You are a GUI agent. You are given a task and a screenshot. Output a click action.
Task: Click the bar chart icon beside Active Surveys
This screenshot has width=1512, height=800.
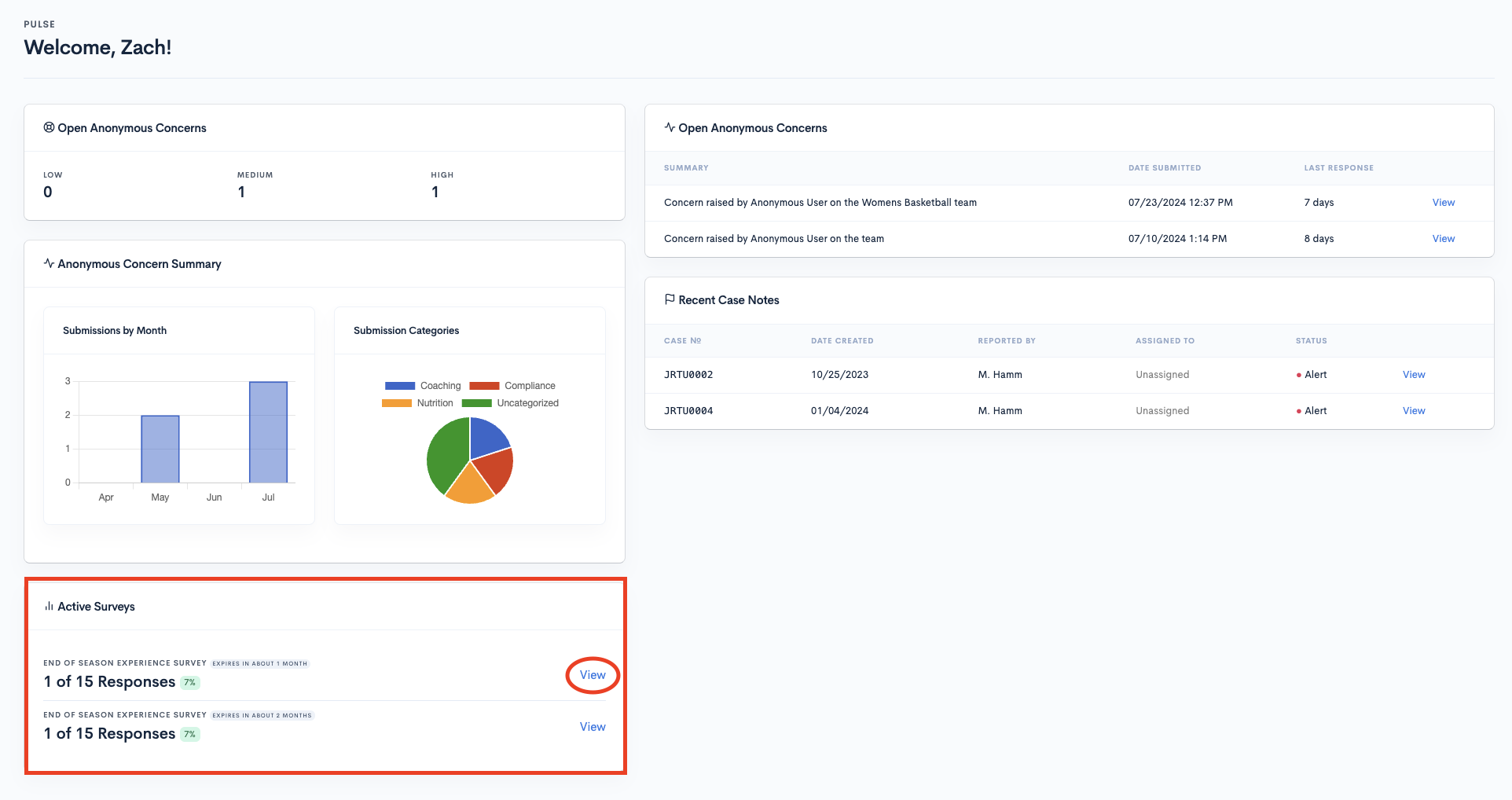(49, 606)
